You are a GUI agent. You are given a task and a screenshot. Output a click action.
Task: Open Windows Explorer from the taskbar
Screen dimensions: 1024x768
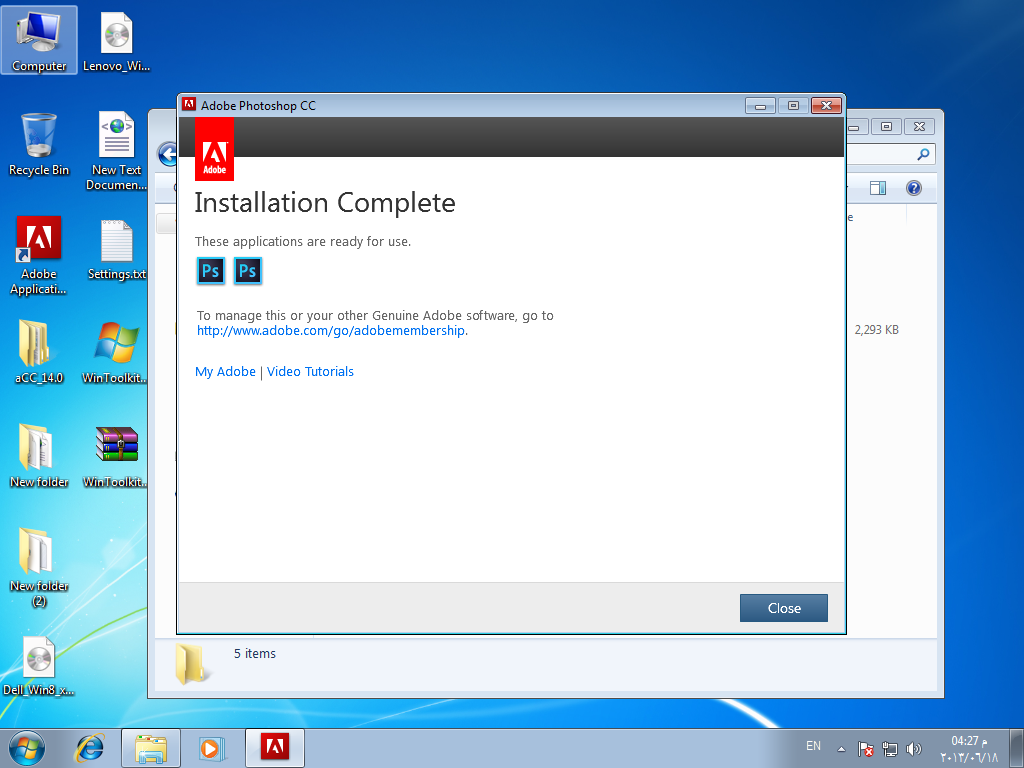[x=151, y=748]
